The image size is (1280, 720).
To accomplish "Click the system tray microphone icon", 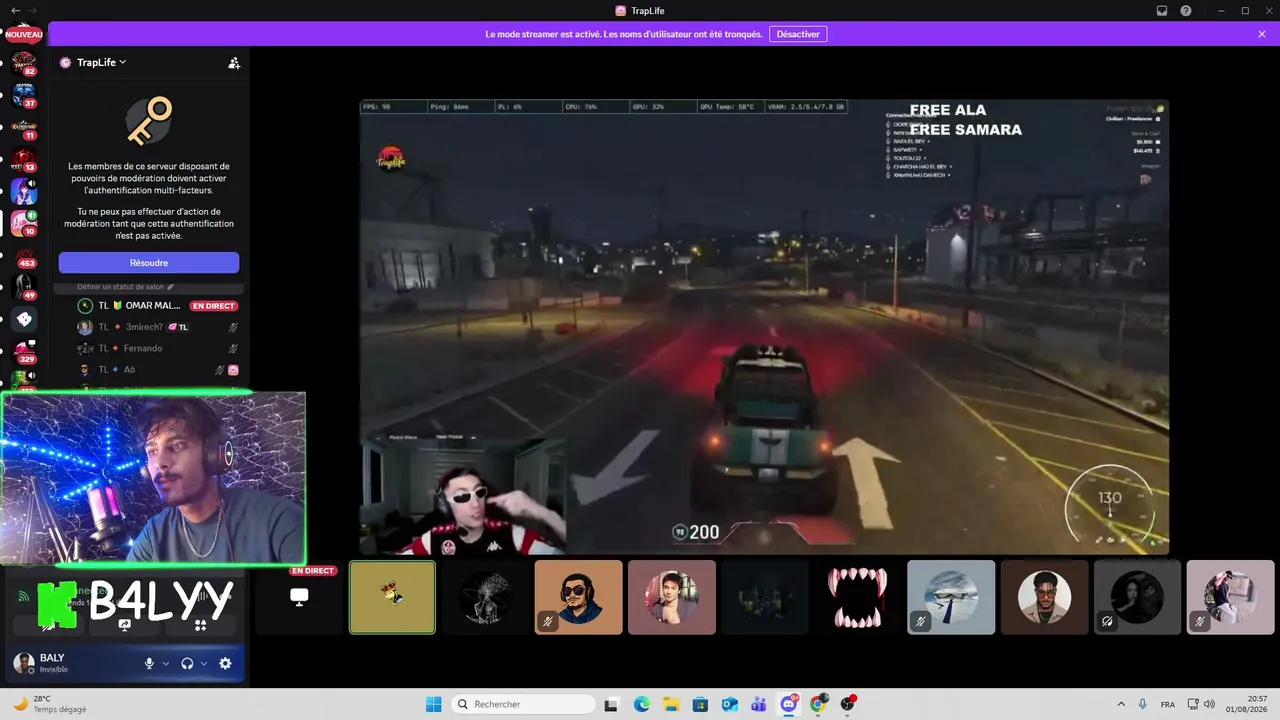I will click(1143, 704).
